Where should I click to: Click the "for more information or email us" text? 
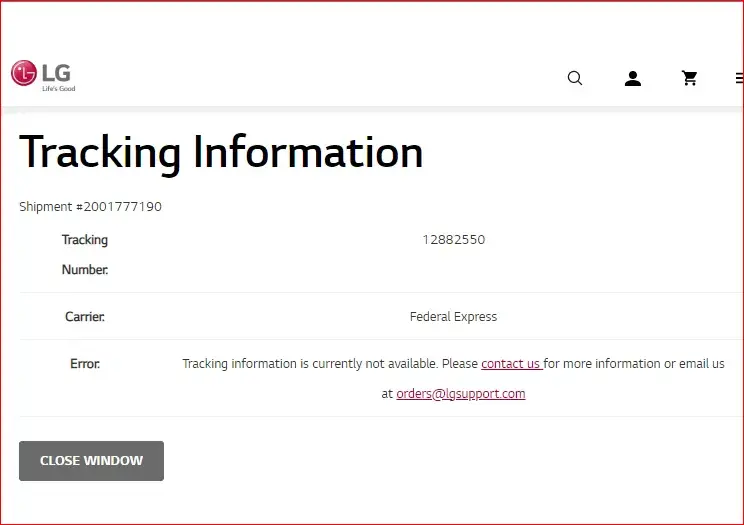[635, 364]
